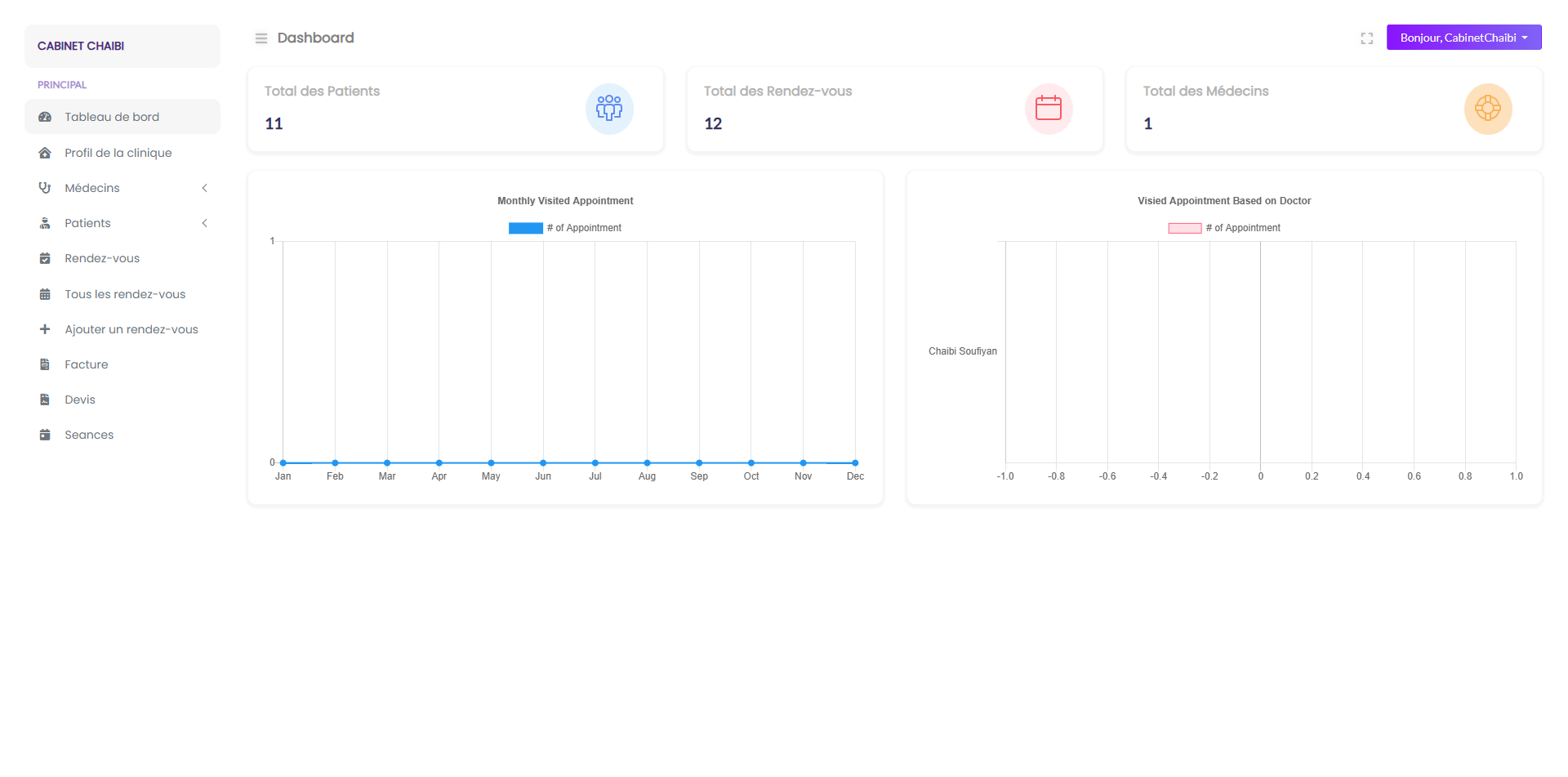This screenshot has height=777, width=1568.
Task: Click the patients group icon in card
Action: (x=609, y=109)
